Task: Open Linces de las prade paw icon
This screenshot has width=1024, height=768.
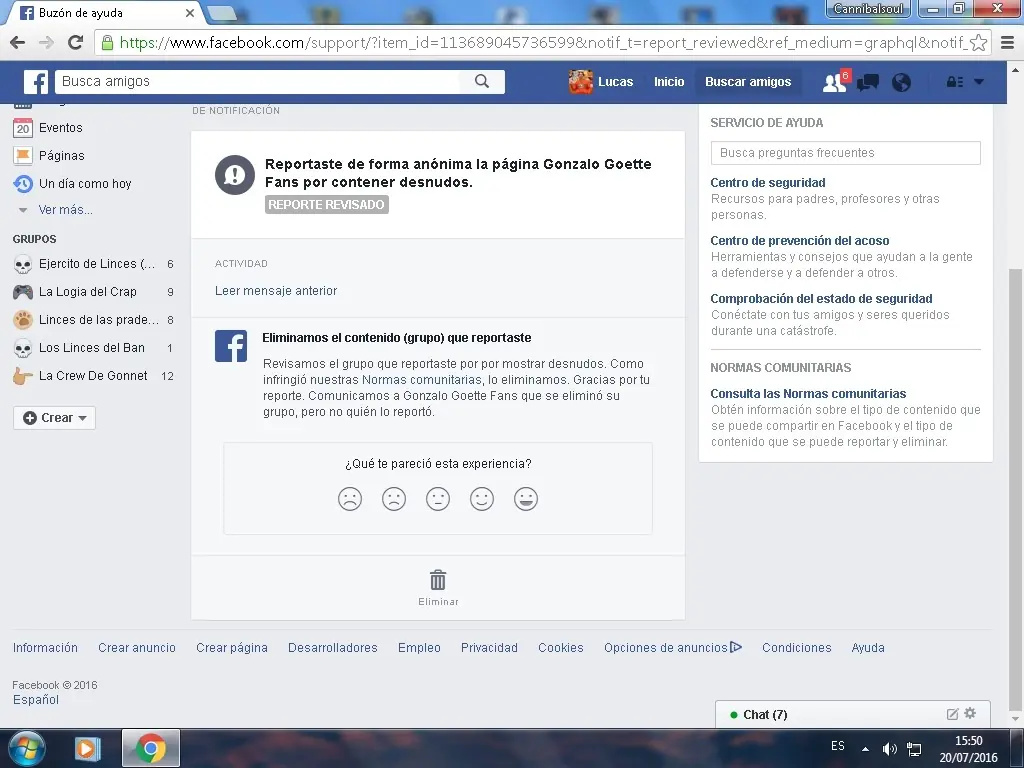Action: 23,320
